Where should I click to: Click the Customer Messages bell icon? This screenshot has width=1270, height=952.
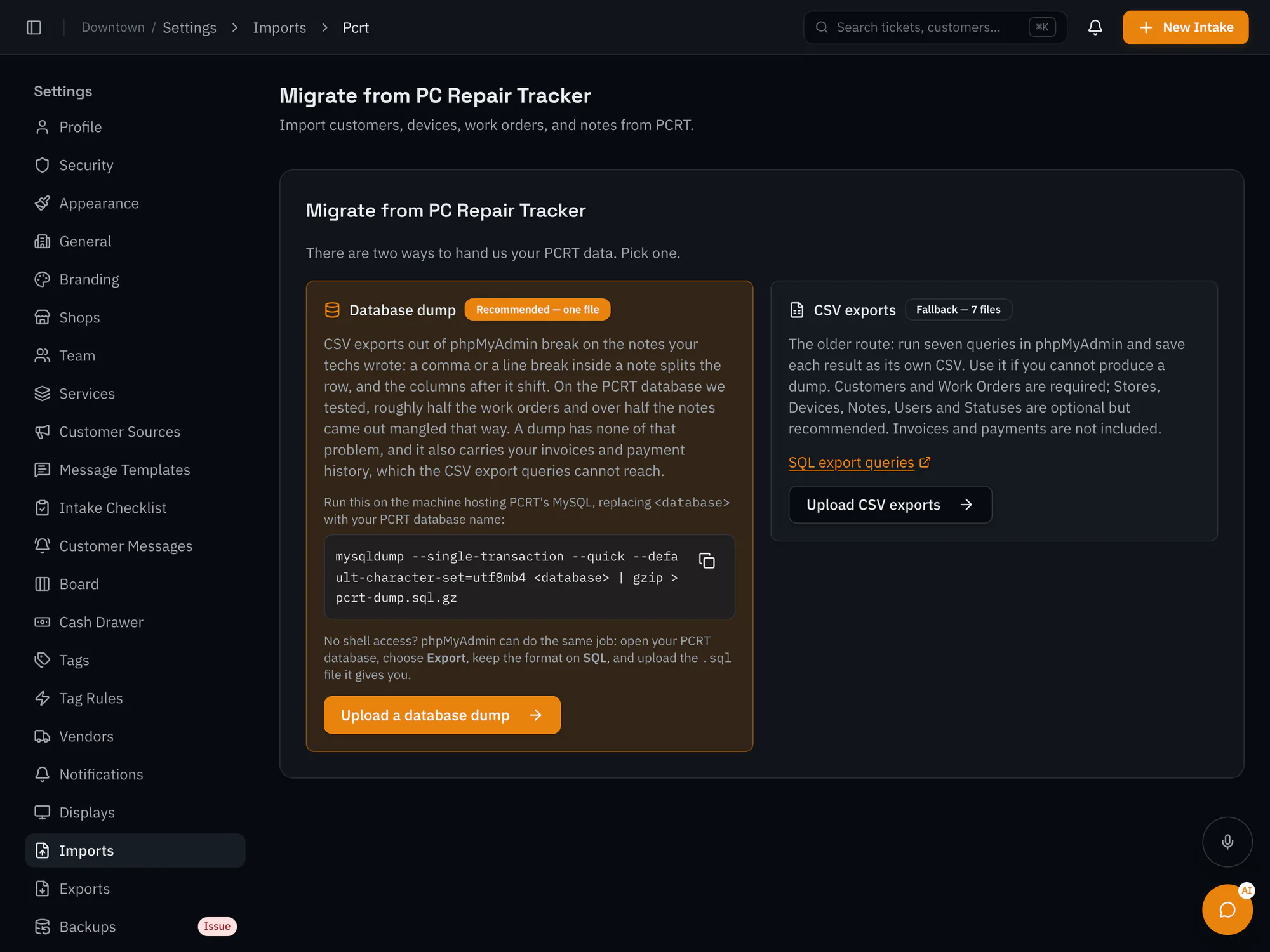43,546
